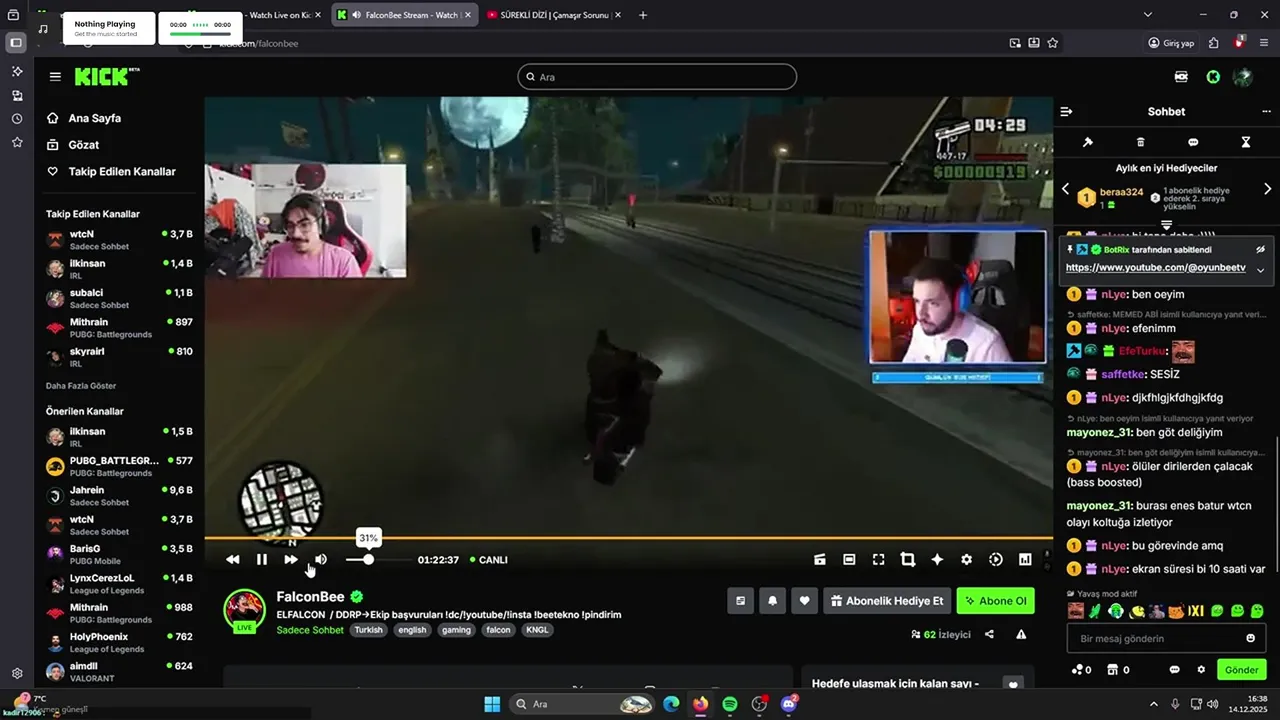The image size is (1280, 720).
Task: Click the Giriş yap browser sign-in button
Action: click(x=1171, y=43)
